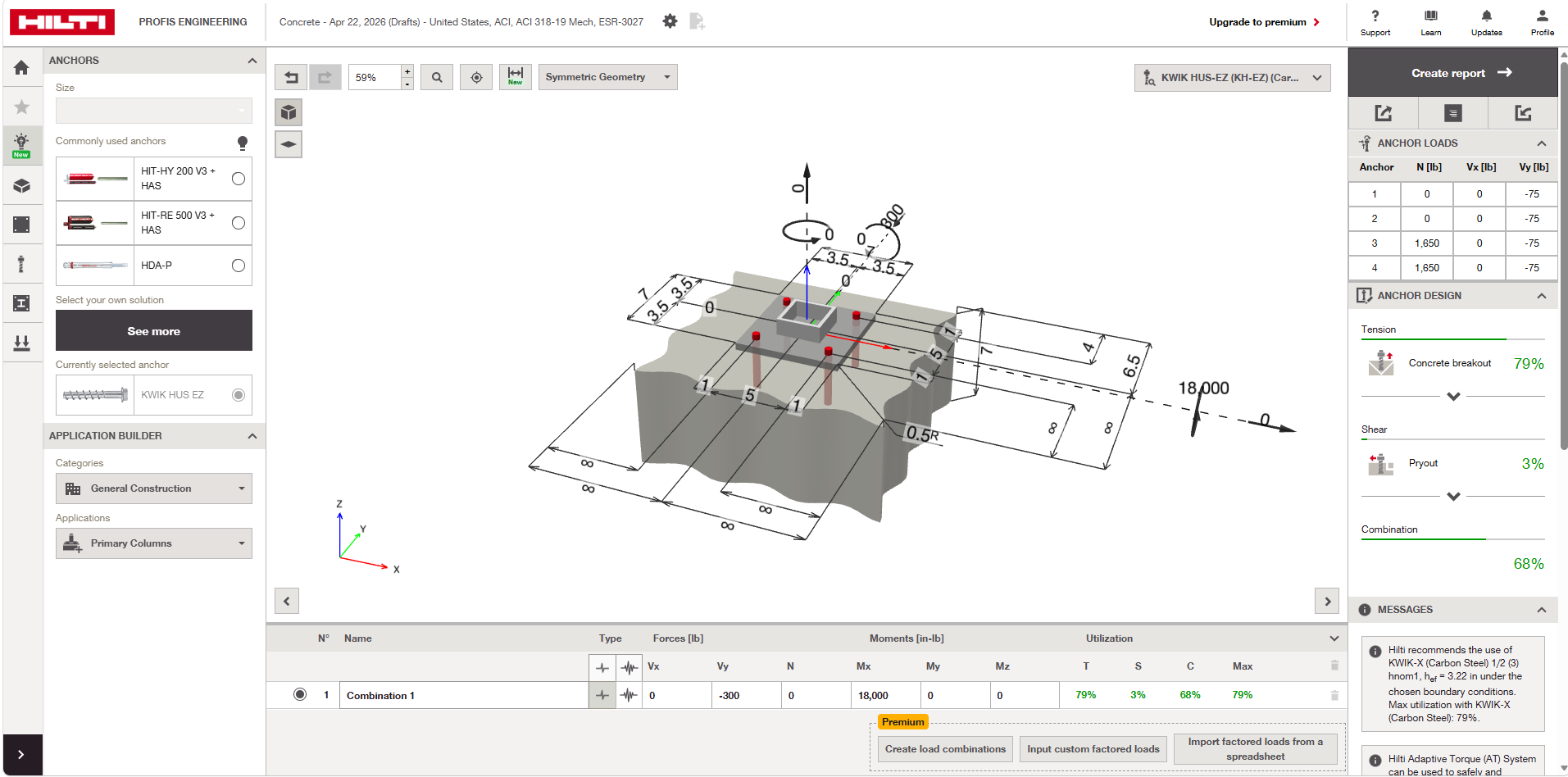Screen dimensions: 1568x777
Task: Click the 59% zoom input field
Action: (375, 77)
